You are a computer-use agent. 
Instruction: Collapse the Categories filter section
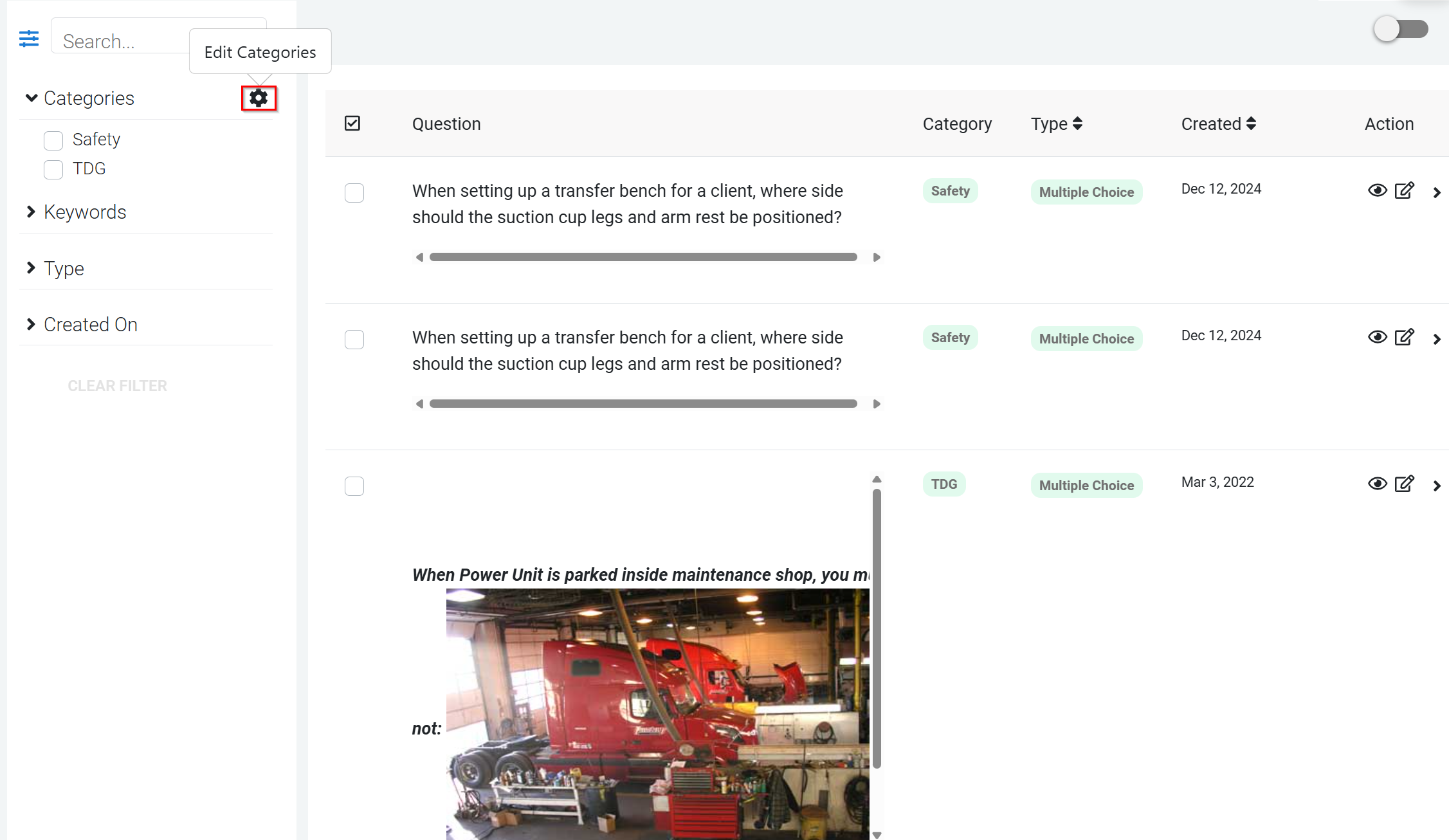[x=32, y=98]
